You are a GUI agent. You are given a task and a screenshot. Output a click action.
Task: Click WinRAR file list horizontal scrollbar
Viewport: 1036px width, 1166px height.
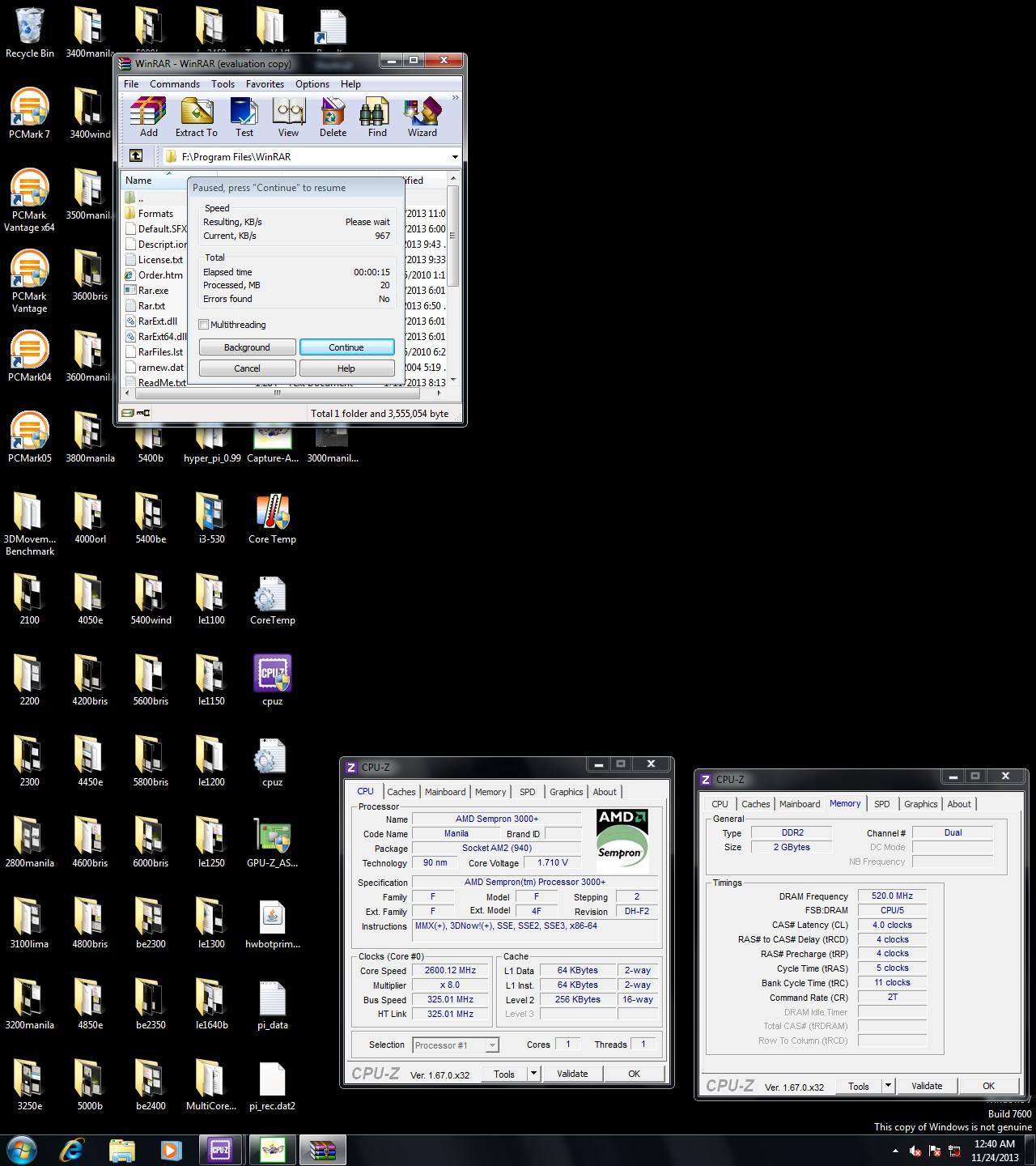click(x=278, y=394)
